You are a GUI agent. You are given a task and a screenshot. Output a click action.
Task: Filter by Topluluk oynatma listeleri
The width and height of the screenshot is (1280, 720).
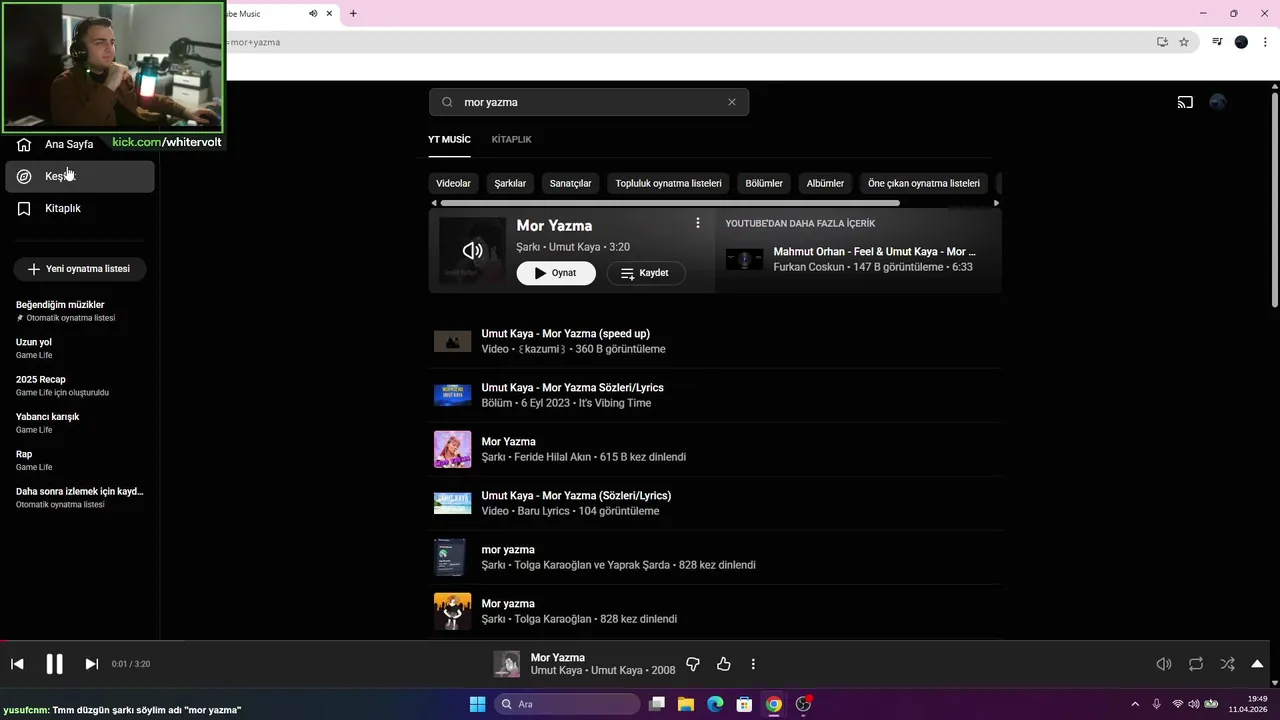668,183
